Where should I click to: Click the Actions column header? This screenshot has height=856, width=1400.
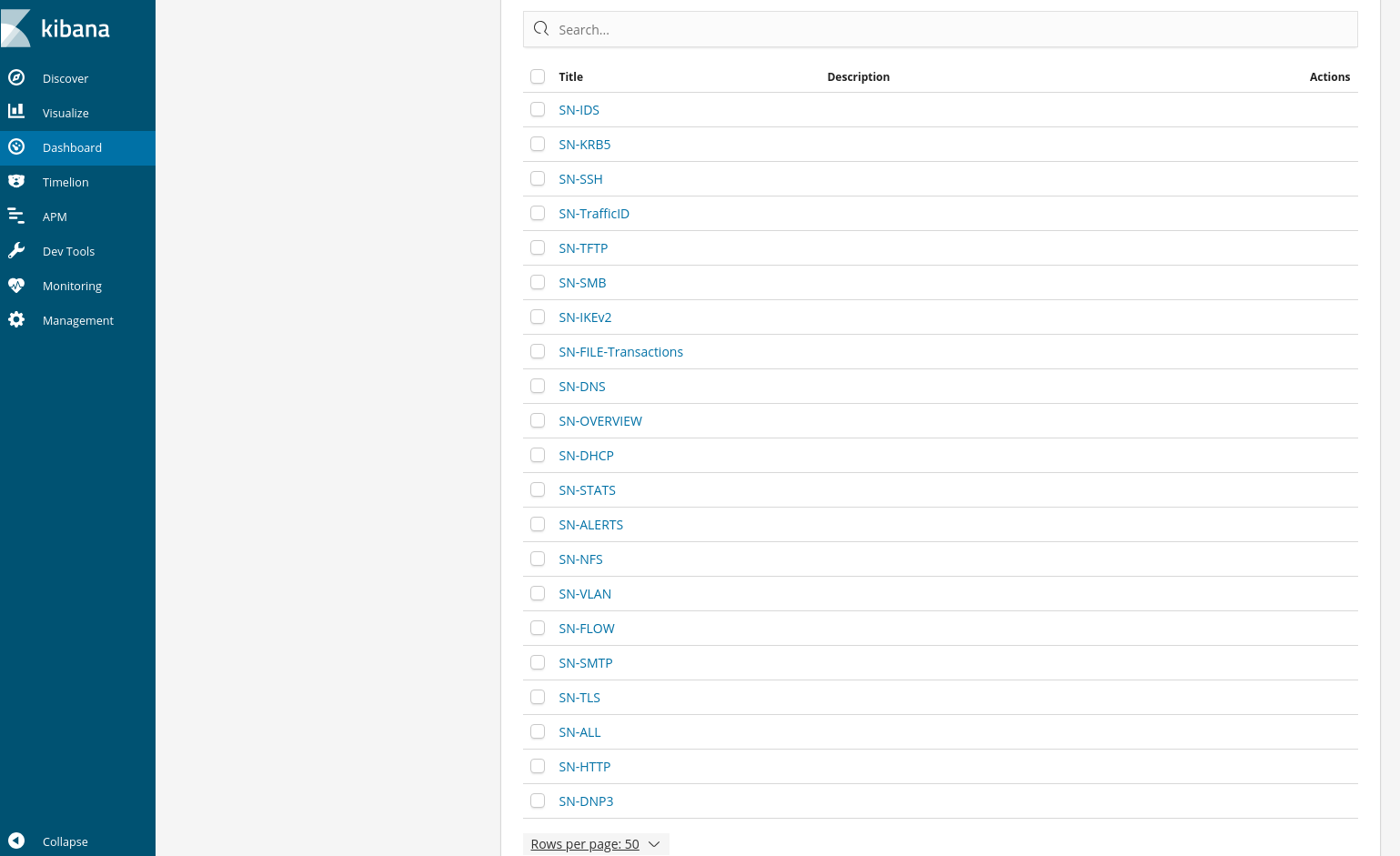pyautogui.click(x=1329, y=77)
